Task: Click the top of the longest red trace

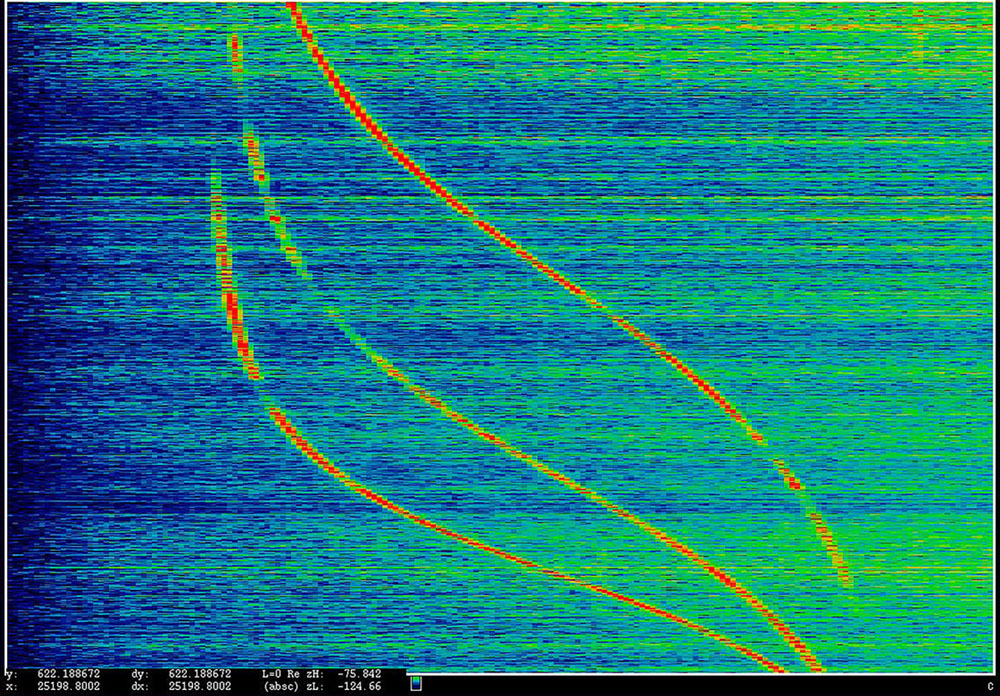Action: click(293, 8)
